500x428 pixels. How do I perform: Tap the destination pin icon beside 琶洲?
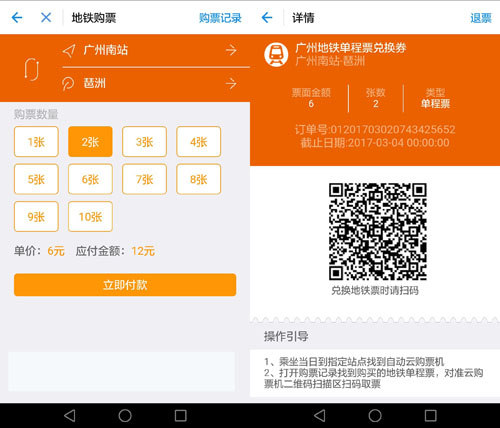(x=68, y=83)
